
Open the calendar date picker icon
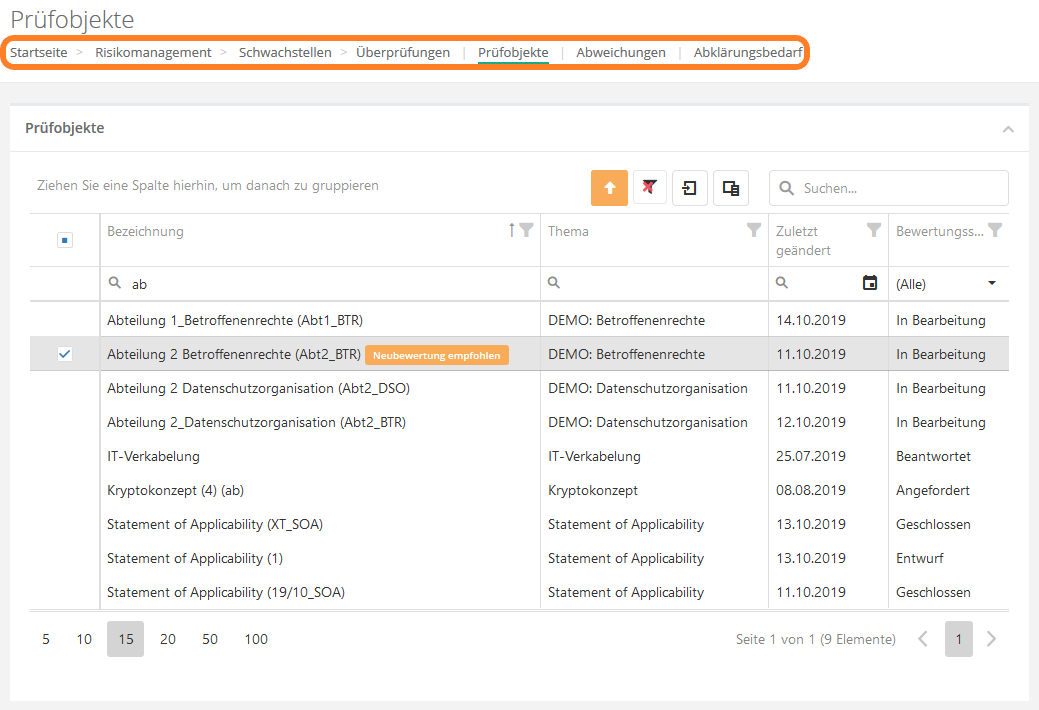point(870,284)
